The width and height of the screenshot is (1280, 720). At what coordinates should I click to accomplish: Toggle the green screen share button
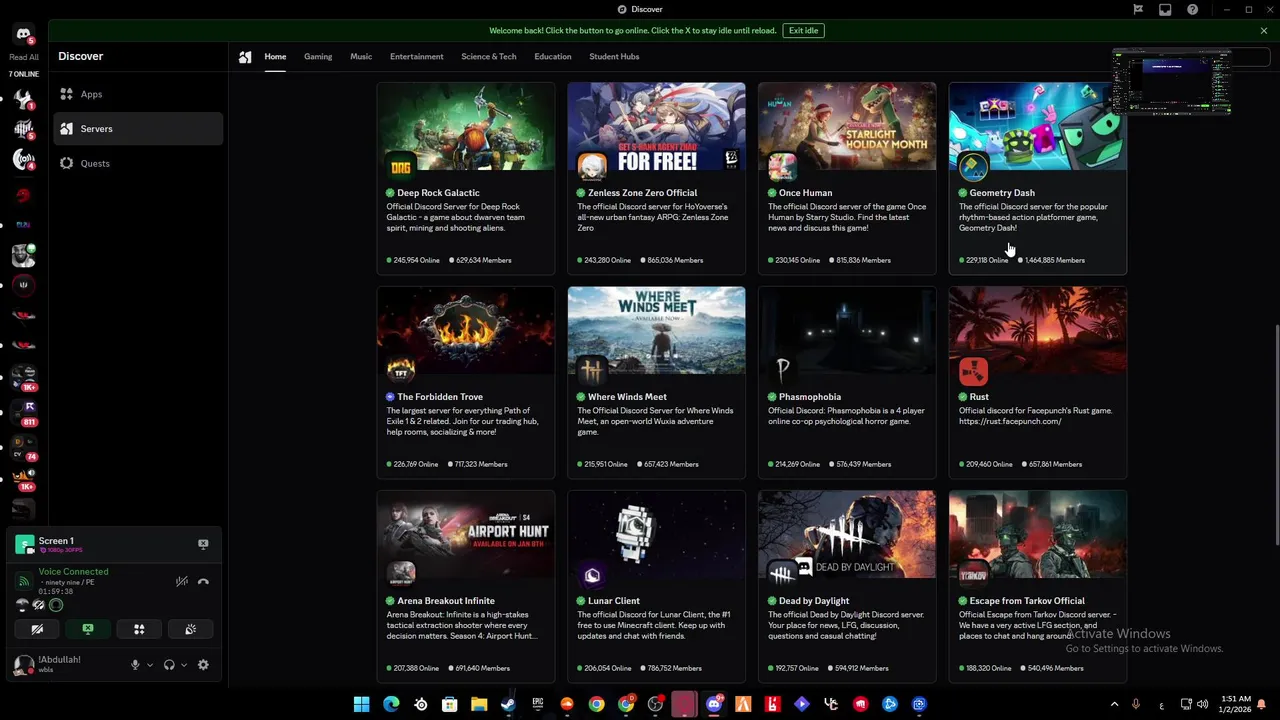click(x=88, y=629)
